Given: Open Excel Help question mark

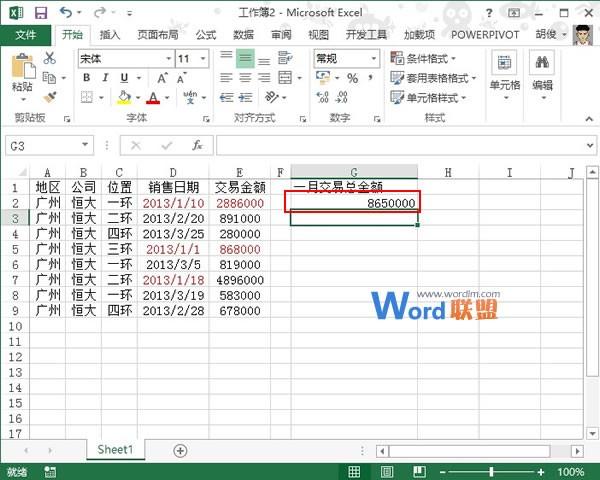Looking at the screenshot, I should [489, 13].
